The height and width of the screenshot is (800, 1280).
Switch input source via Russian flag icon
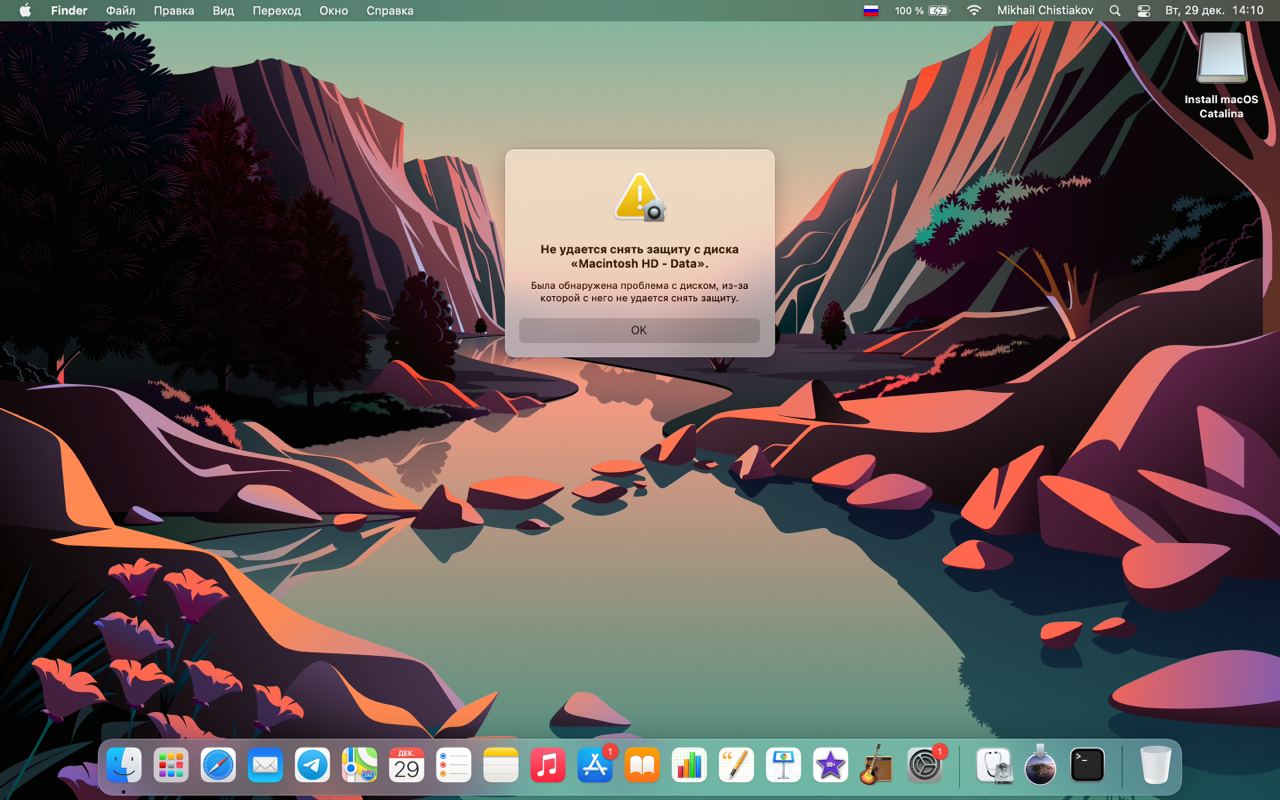[x=871, y=10]
